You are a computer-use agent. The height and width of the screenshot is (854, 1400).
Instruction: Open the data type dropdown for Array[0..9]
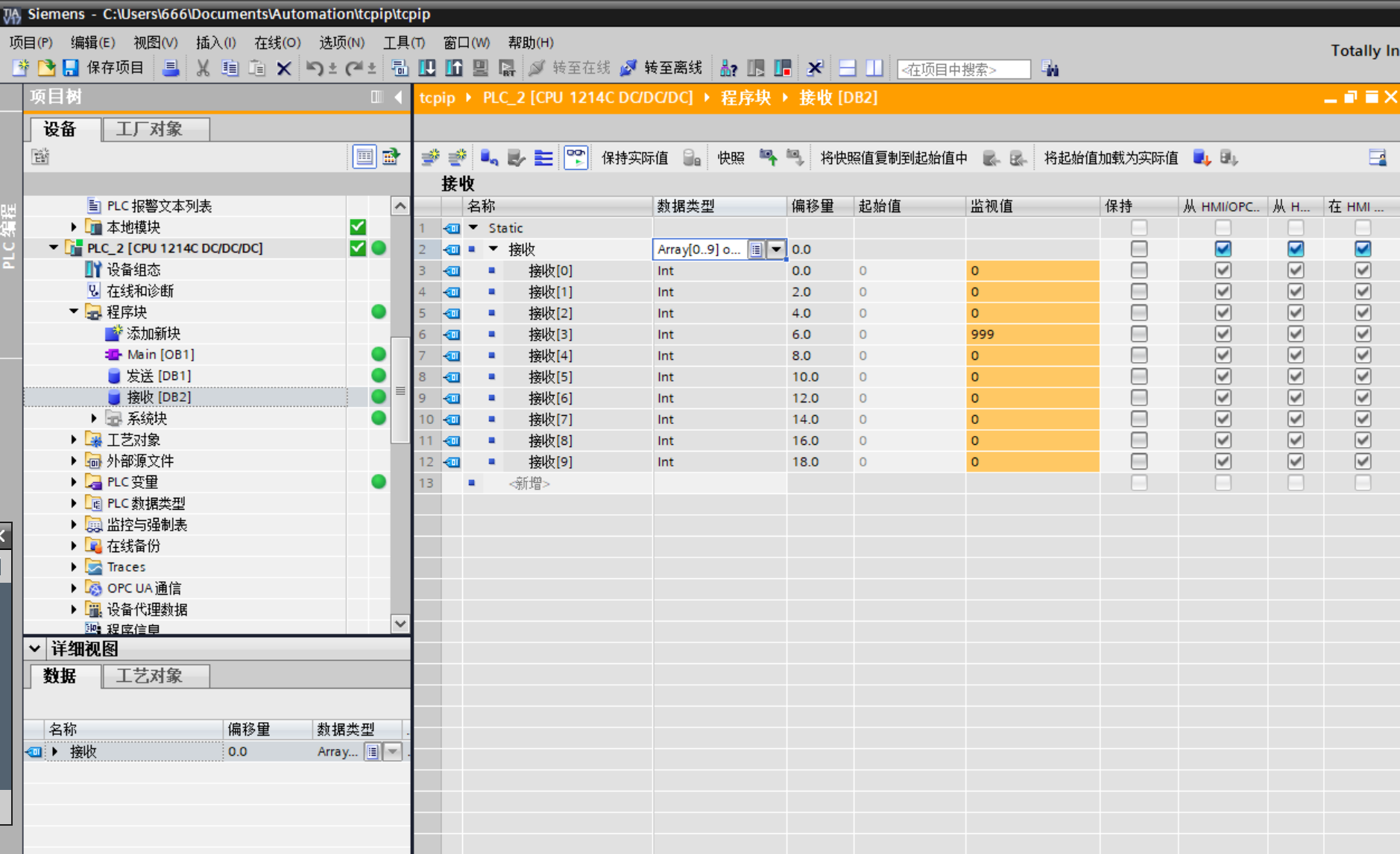click(776, 250)
